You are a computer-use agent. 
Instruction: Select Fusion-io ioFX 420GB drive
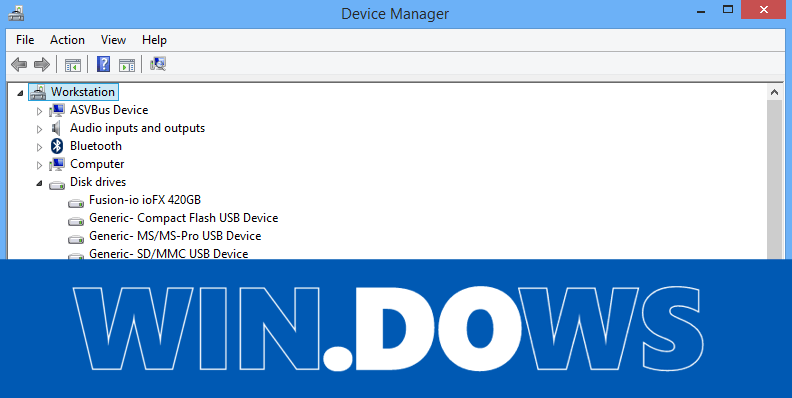click(145, 200)
